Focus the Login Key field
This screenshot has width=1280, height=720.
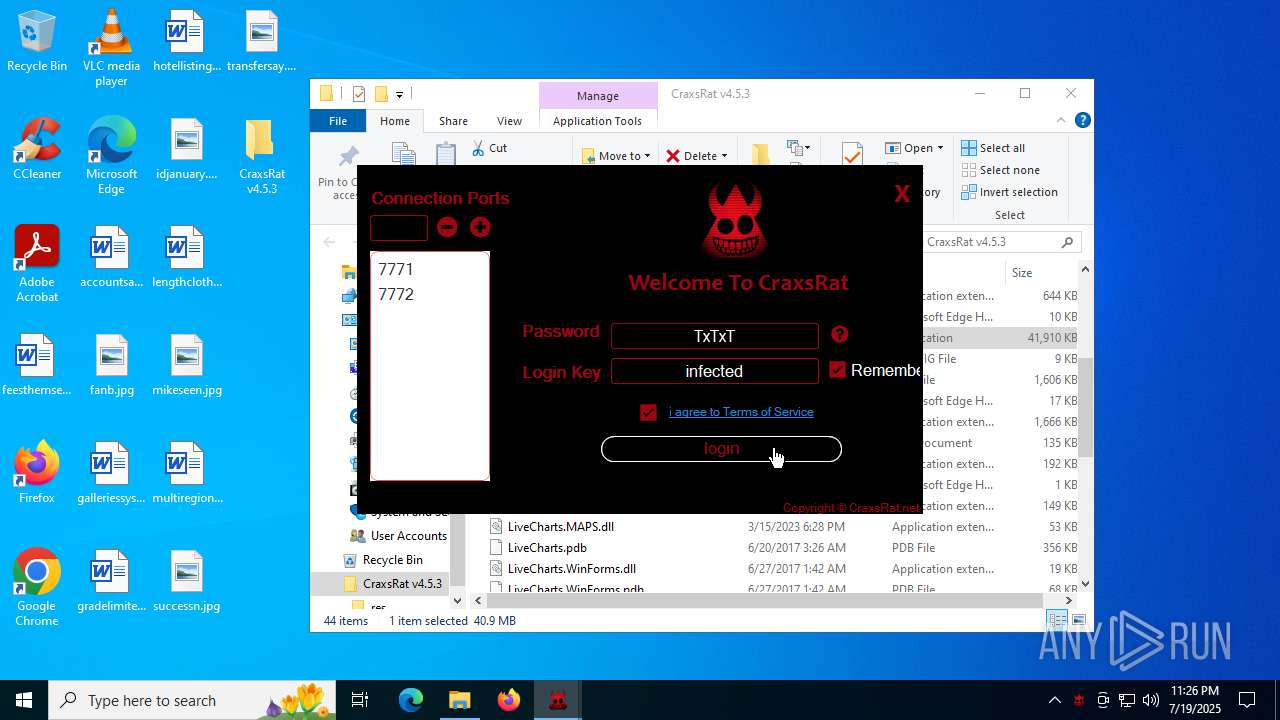[714, 371]
